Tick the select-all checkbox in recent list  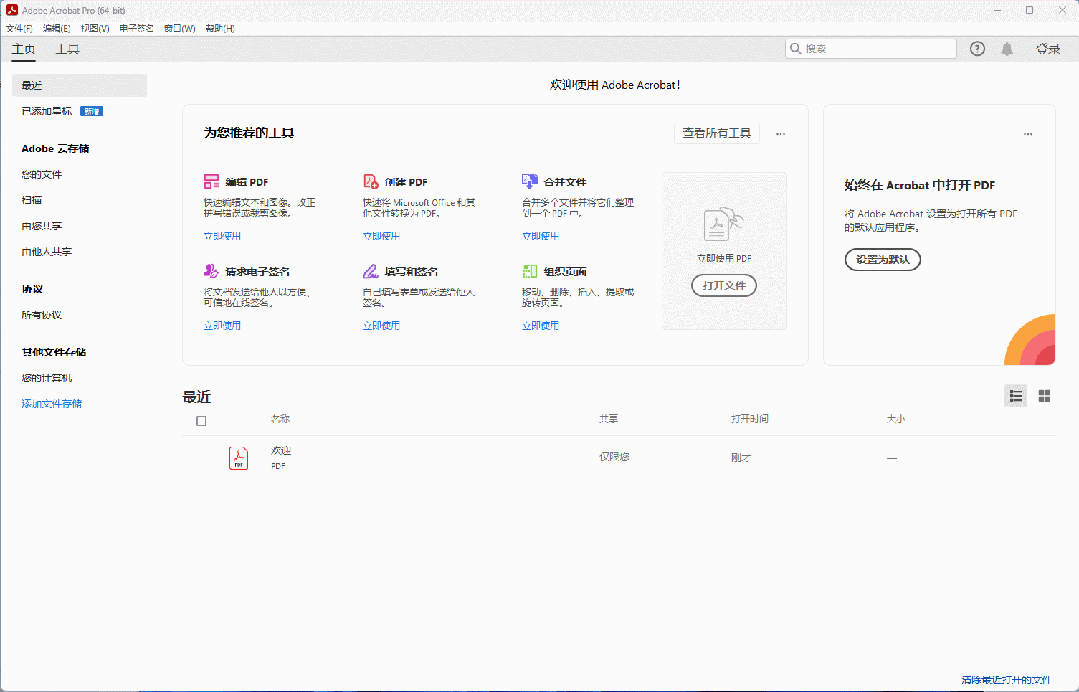tap(201, 421)
